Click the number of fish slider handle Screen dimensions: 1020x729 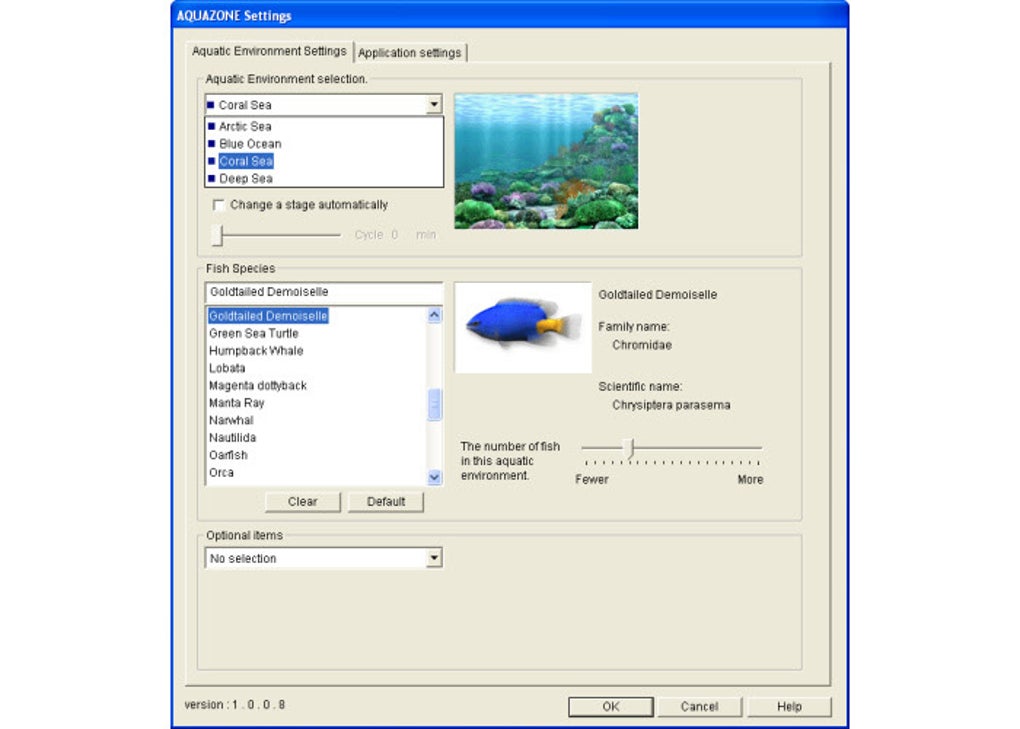pyautogui.click(x=629, y=448)
